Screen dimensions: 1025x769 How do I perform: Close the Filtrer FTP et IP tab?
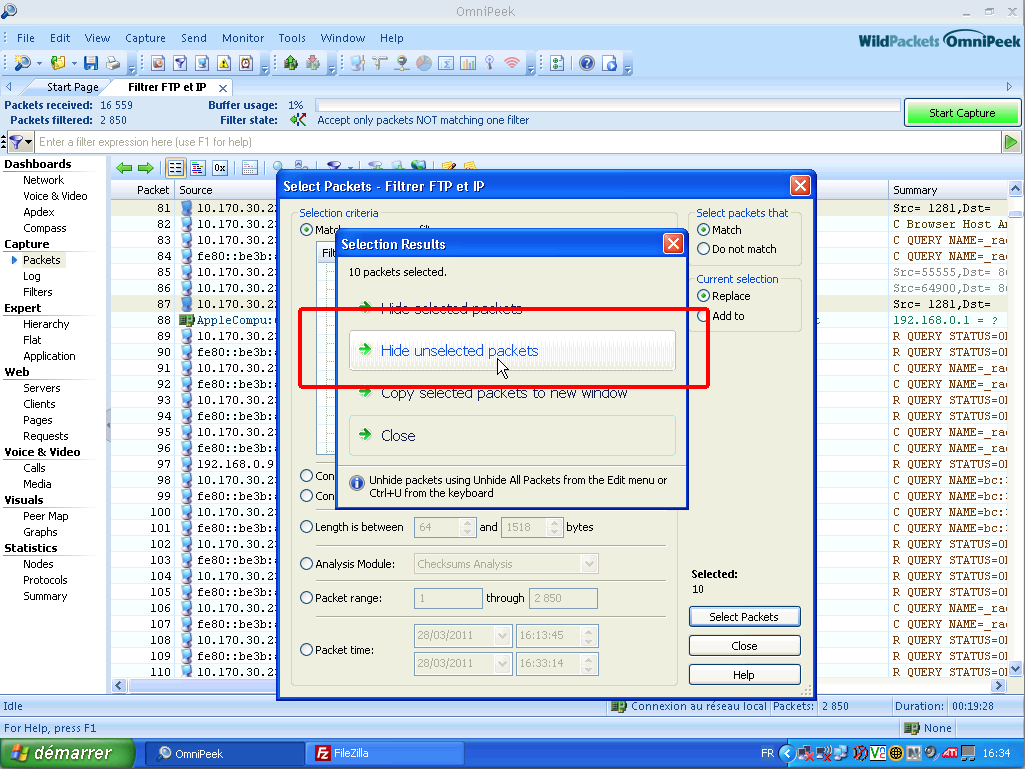pos(223,88)
